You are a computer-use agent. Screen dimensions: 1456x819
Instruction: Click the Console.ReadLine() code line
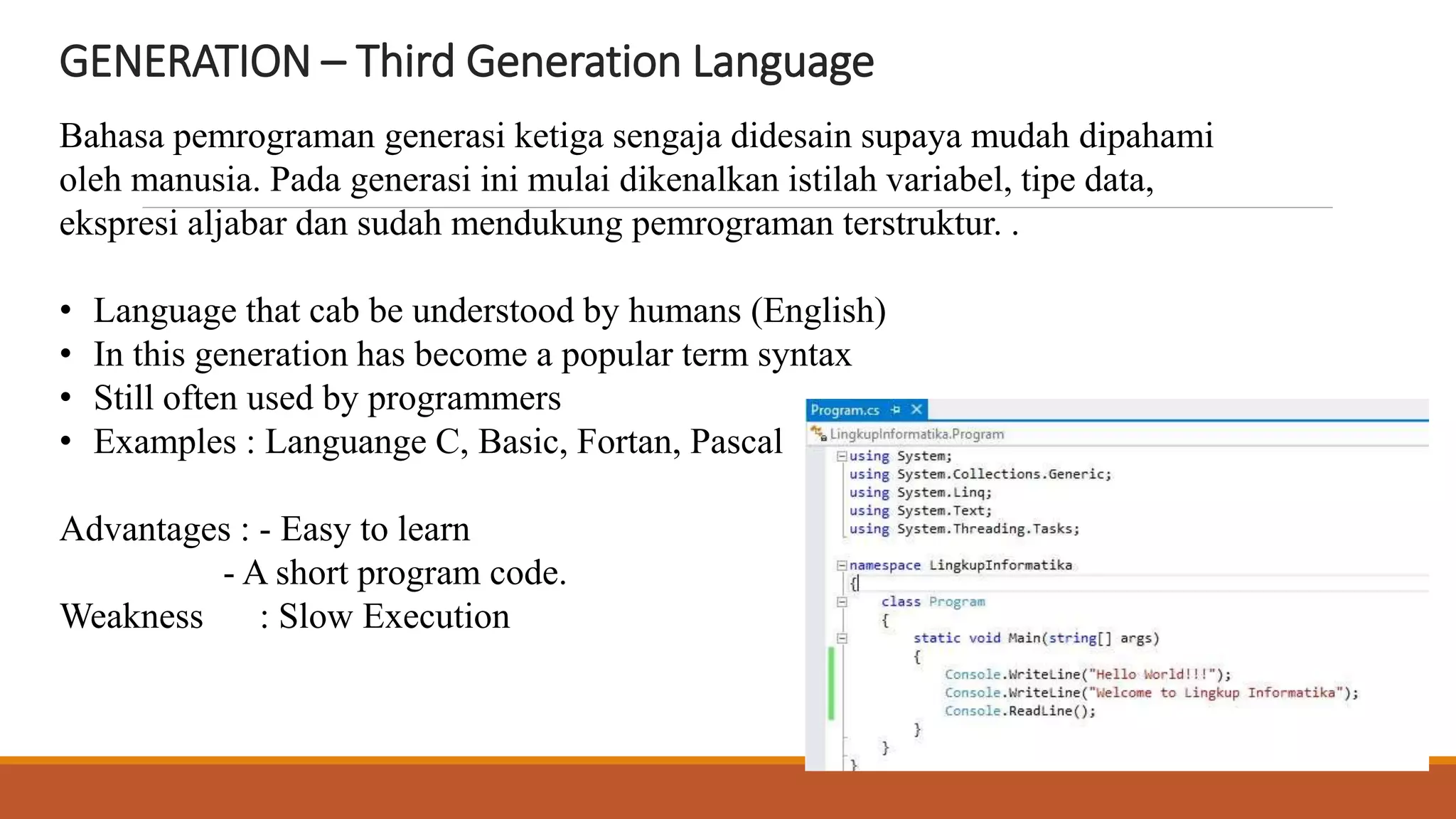pos(1019,711)
